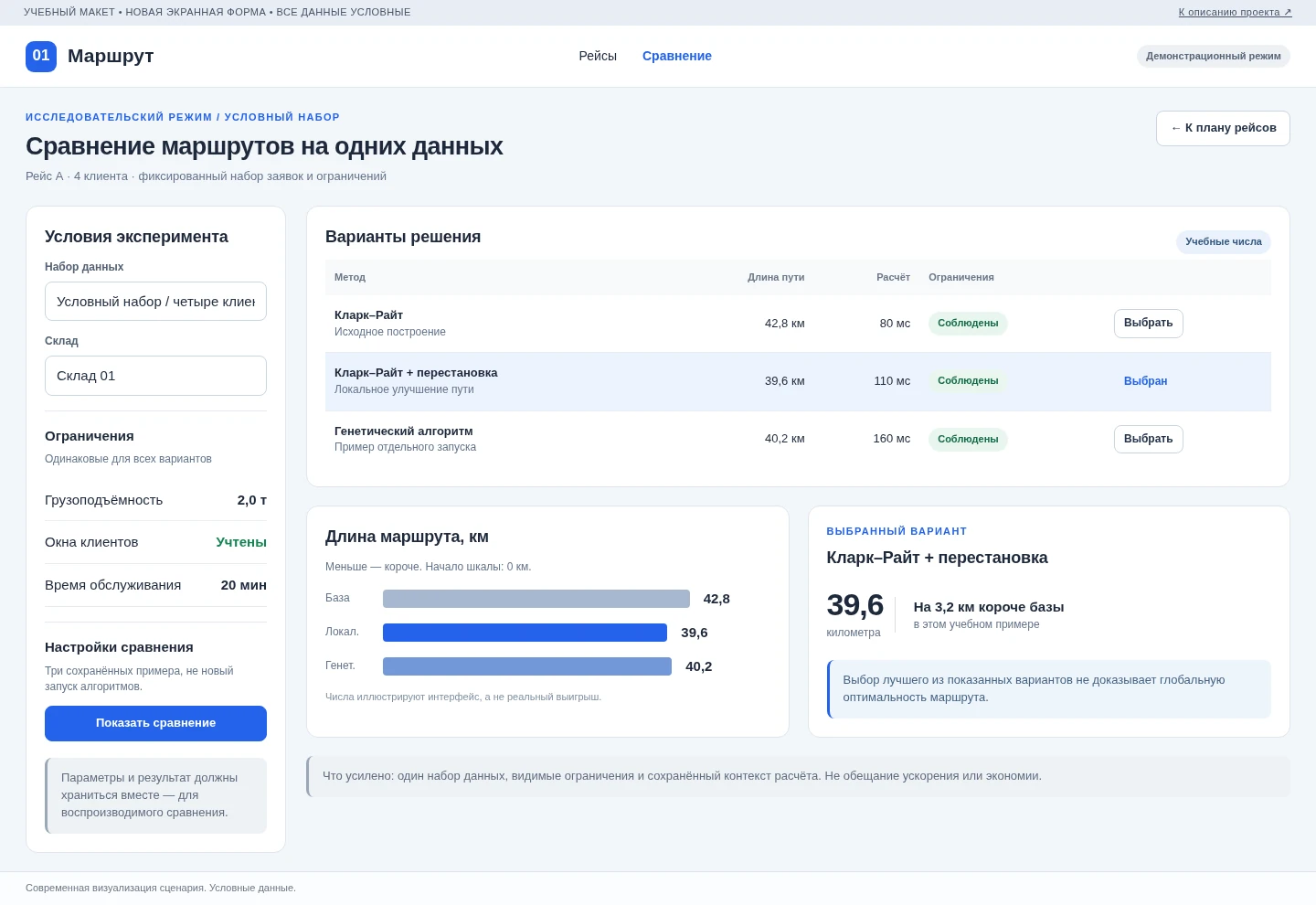Screen dimensions: 1316x905
Task: Switch to the Сравнение tab
Action: (677, 56)
